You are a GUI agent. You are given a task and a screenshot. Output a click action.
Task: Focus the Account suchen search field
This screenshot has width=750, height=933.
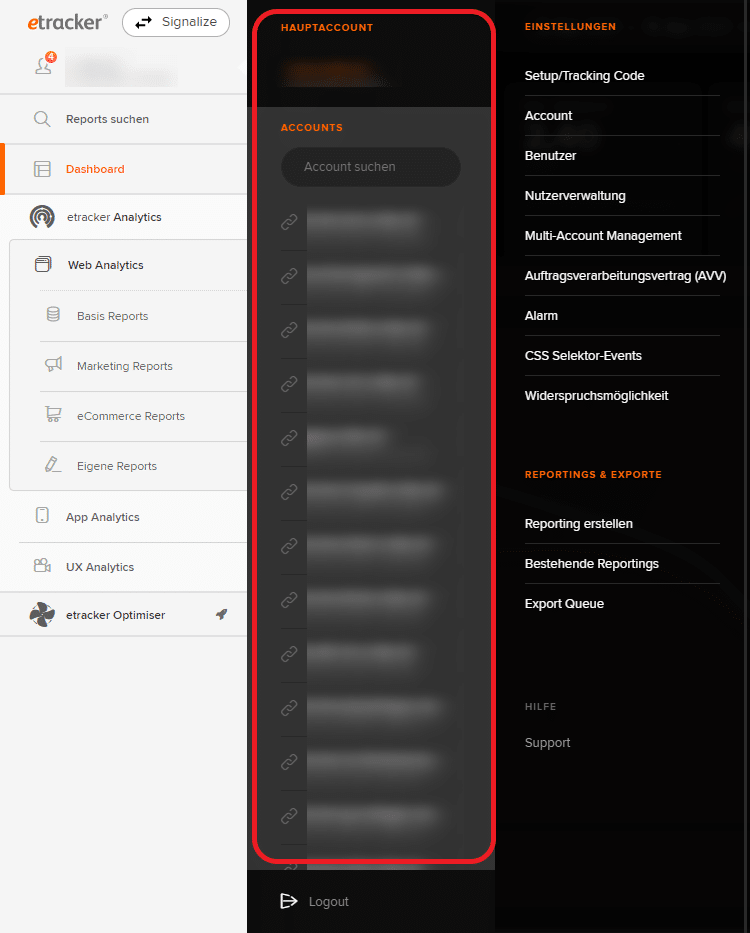pyautogui.click(x=370, y=167)
